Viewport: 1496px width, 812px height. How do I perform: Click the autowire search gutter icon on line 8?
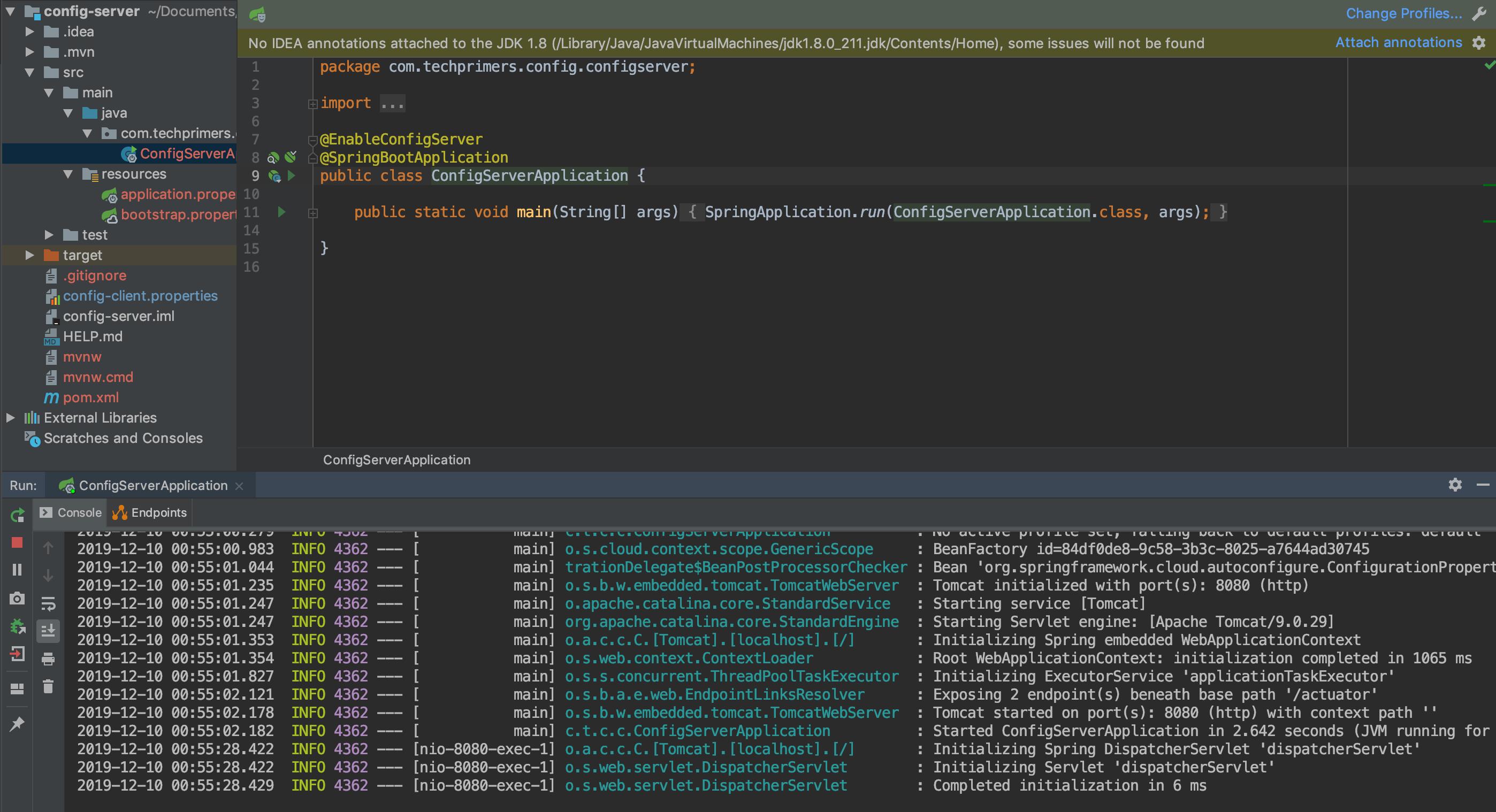coord(273,157)
